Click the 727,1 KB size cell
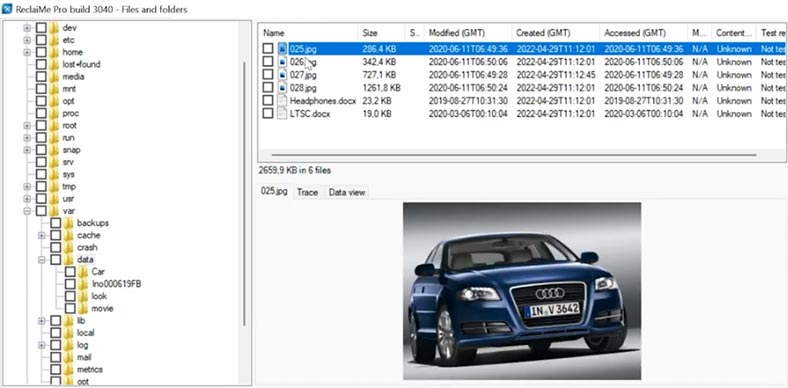 click(x=379, y=75)
